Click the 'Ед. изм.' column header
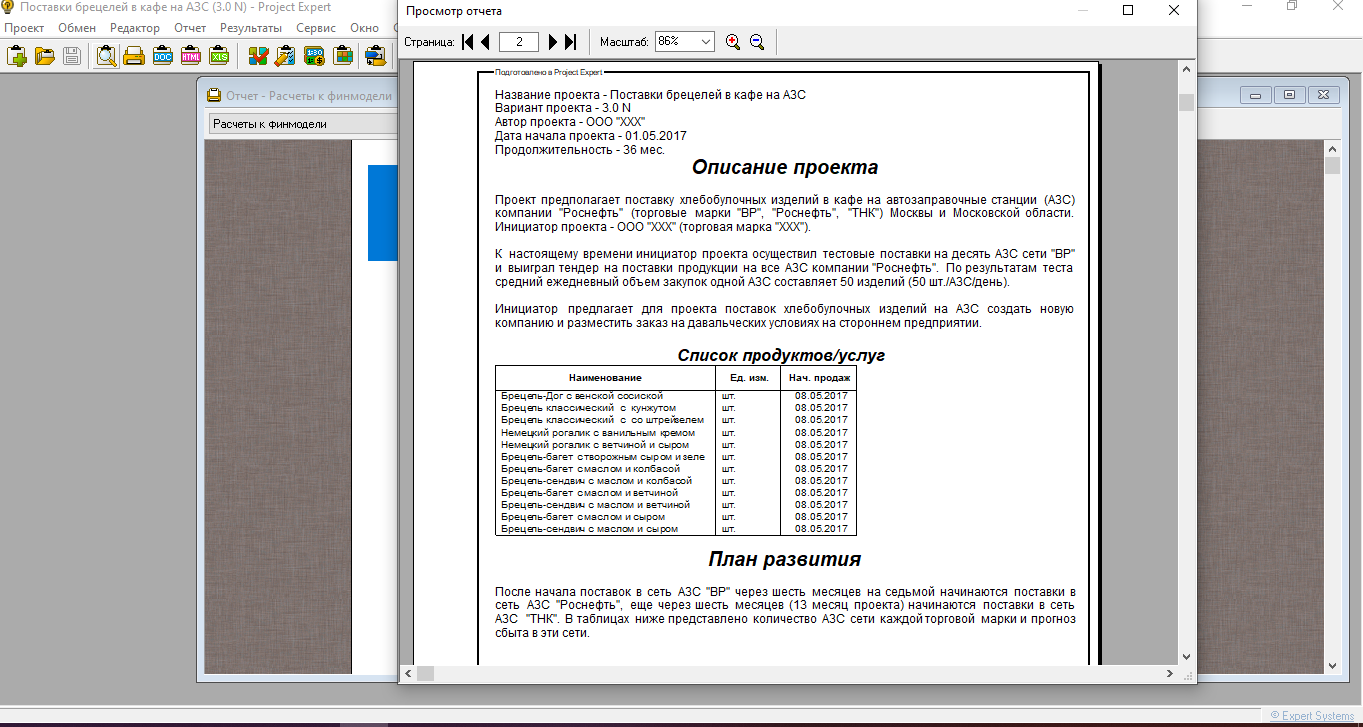 pos(747,378)
